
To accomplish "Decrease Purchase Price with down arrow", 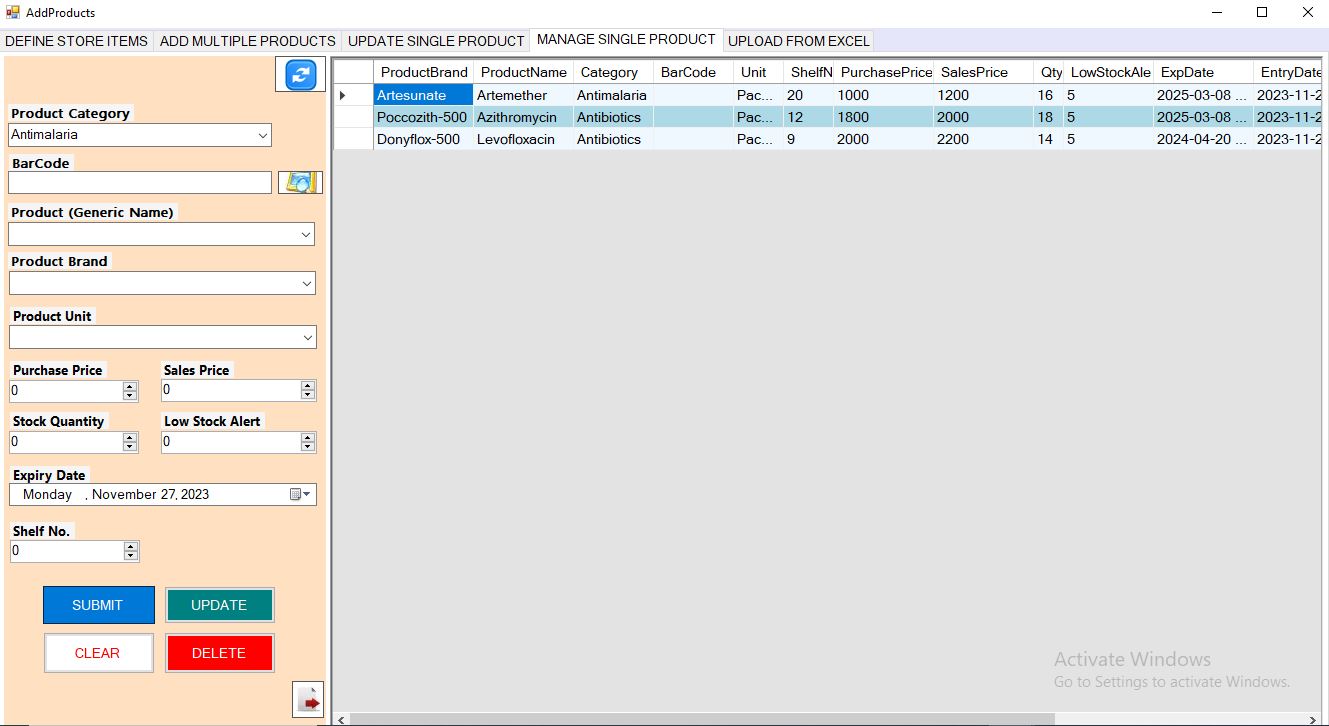I will click(130, 396).
